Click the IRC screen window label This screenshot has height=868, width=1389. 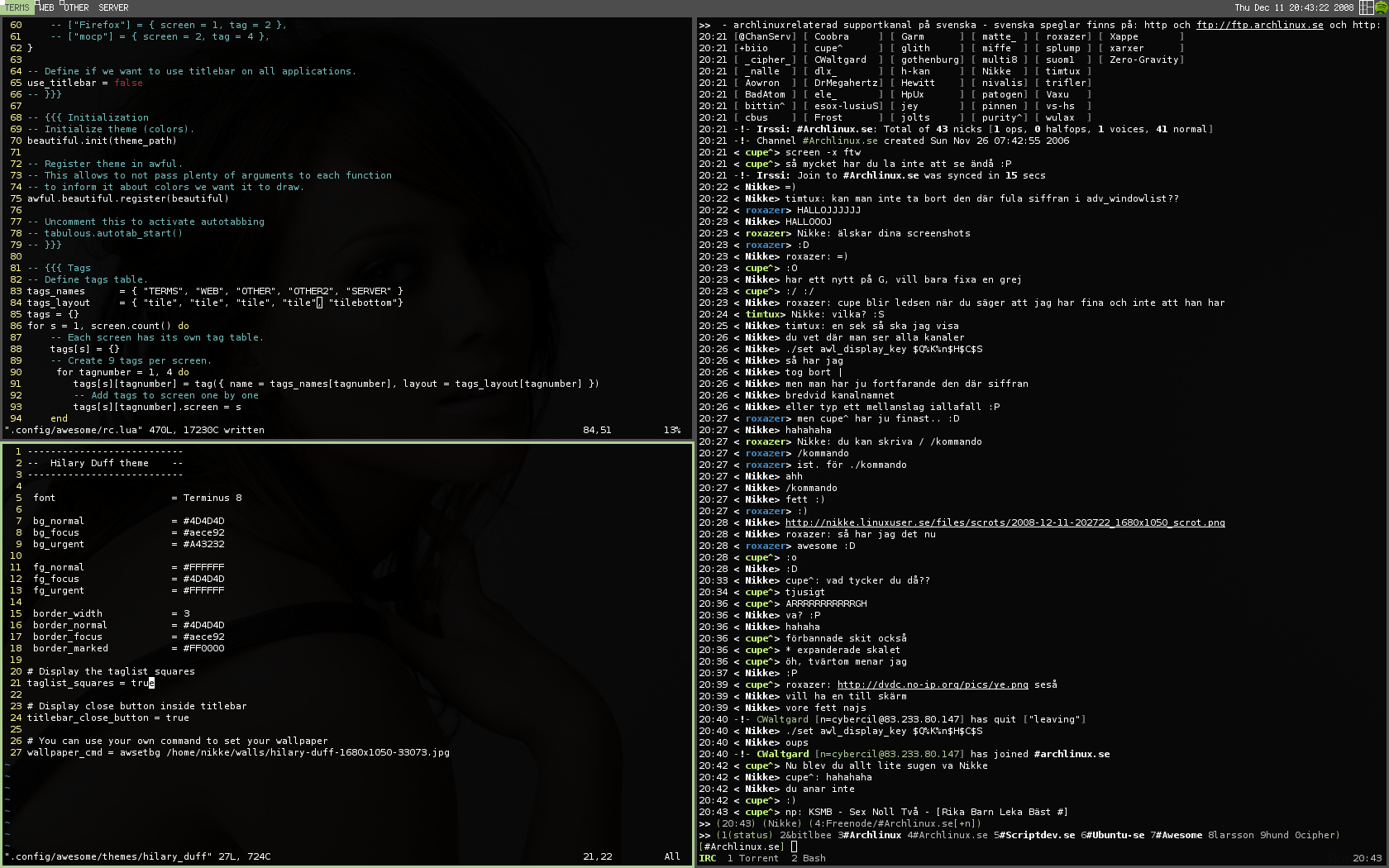708,858
